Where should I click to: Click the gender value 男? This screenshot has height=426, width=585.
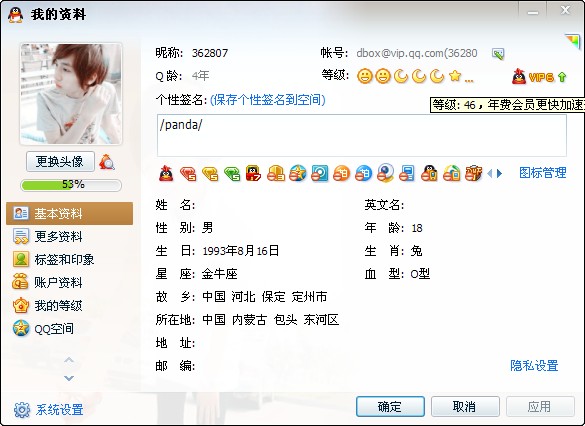[207, 228]
